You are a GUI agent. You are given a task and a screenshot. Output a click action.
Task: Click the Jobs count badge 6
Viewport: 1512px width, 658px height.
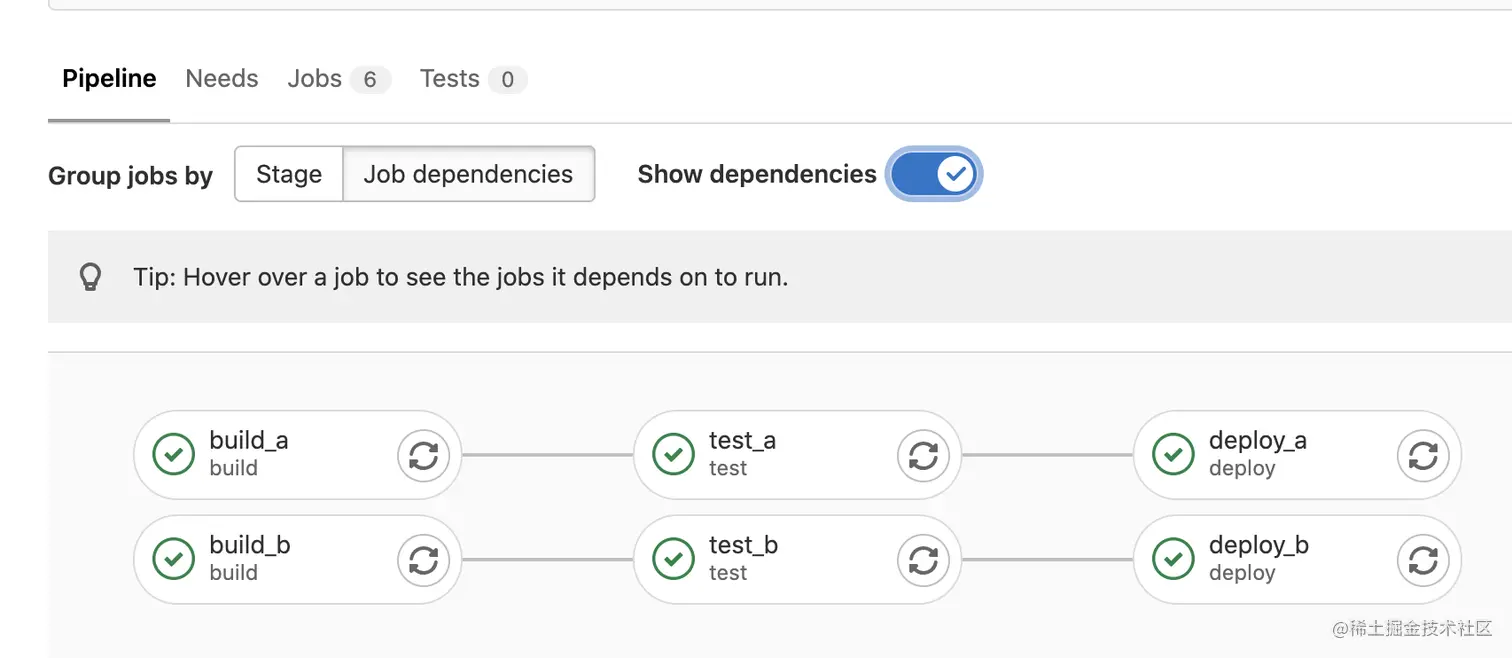click(370, 80)
